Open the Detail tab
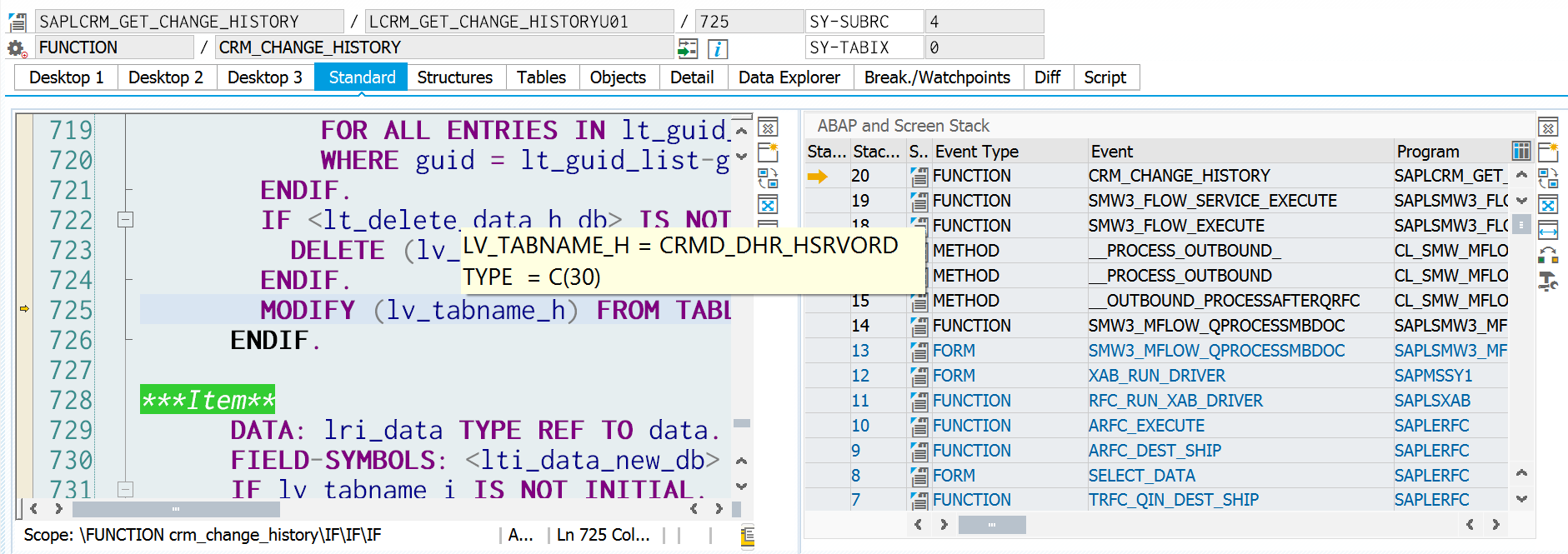This screenshot has width=1568, height=554. pos(692,77)
